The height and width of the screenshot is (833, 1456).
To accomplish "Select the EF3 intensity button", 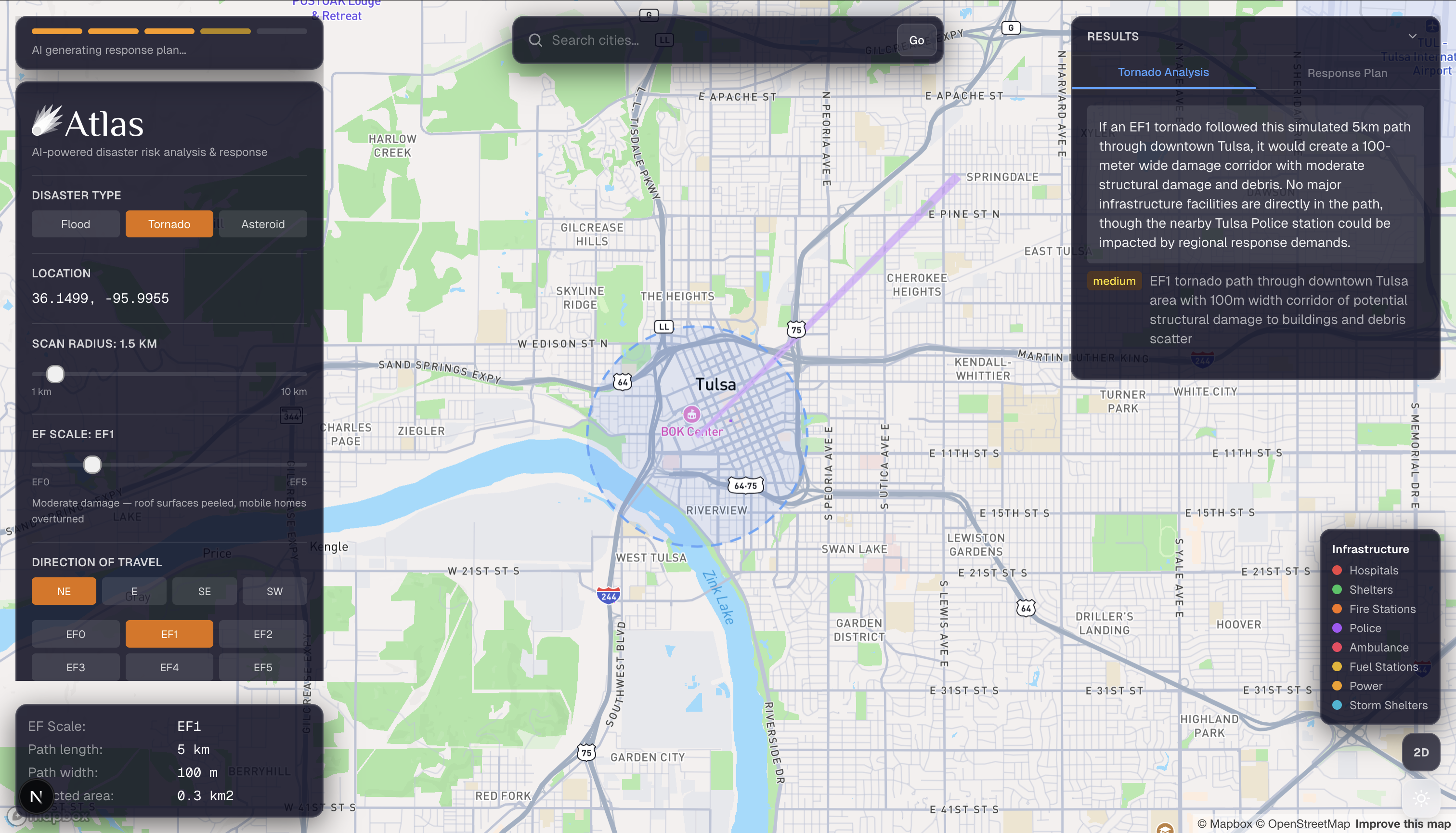I will (76, 667).
